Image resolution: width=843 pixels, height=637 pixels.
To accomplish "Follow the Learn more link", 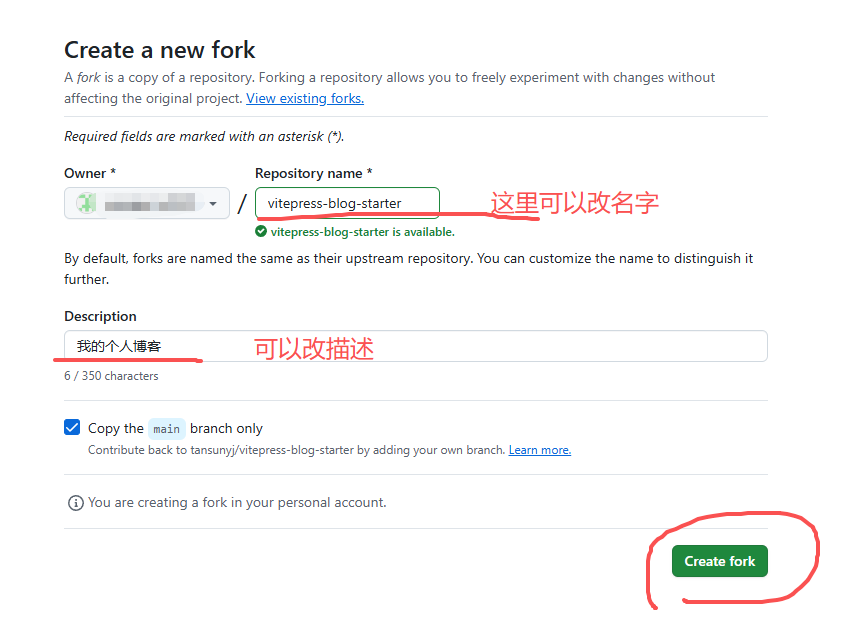I will point(540,450).
